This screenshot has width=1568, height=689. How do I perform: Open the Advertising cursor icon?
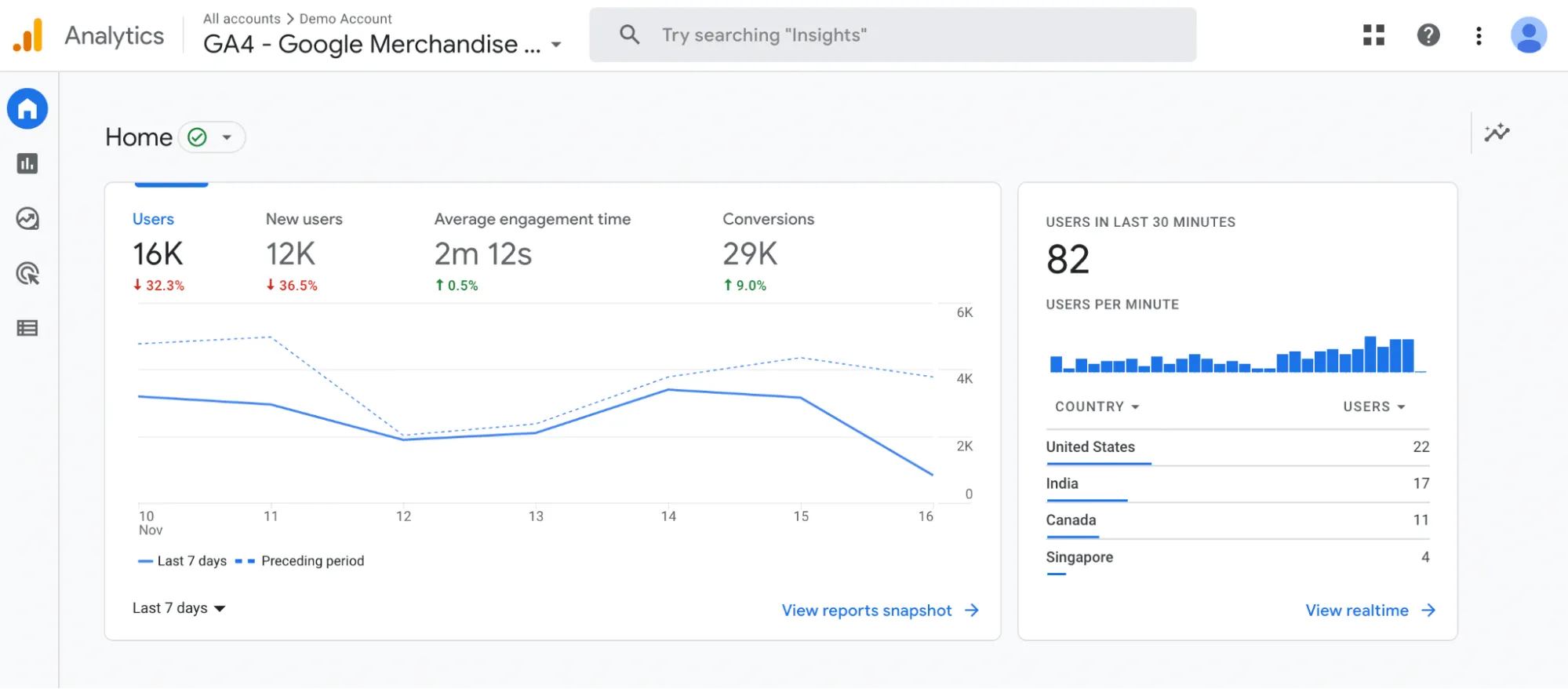(x=27, y=273)
